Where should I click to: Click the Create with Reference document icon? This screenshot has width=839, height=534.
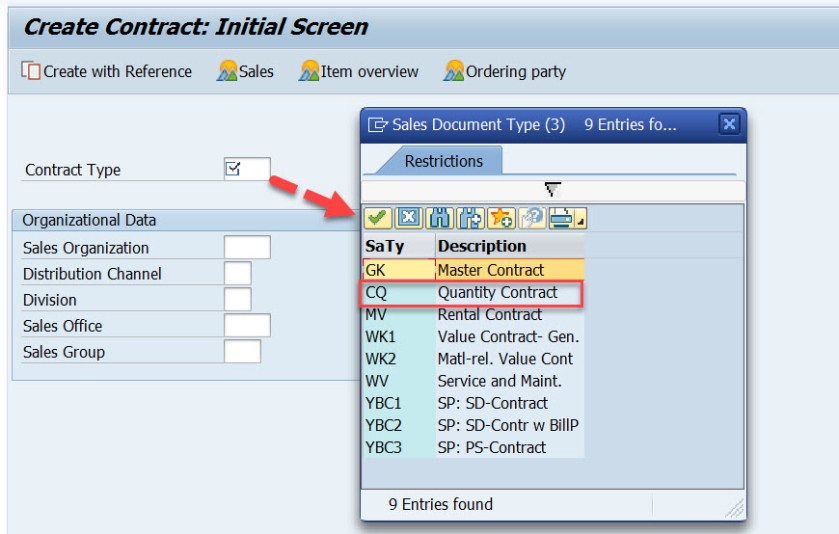tap(30, 71)
